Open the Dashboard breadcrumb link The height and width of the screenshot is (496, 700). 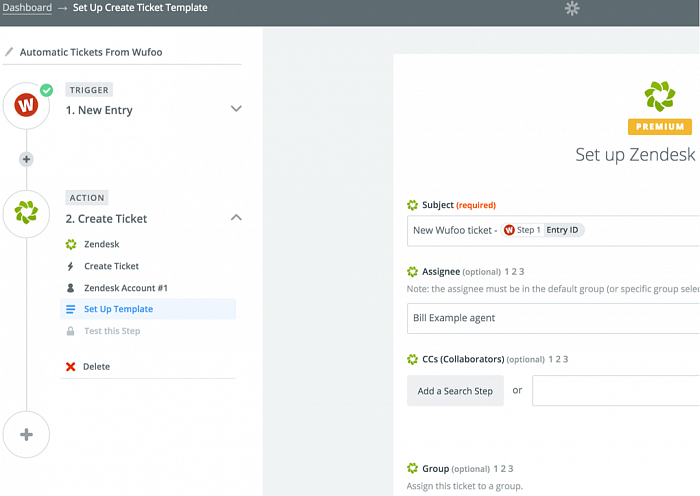[x=27, y=8]
